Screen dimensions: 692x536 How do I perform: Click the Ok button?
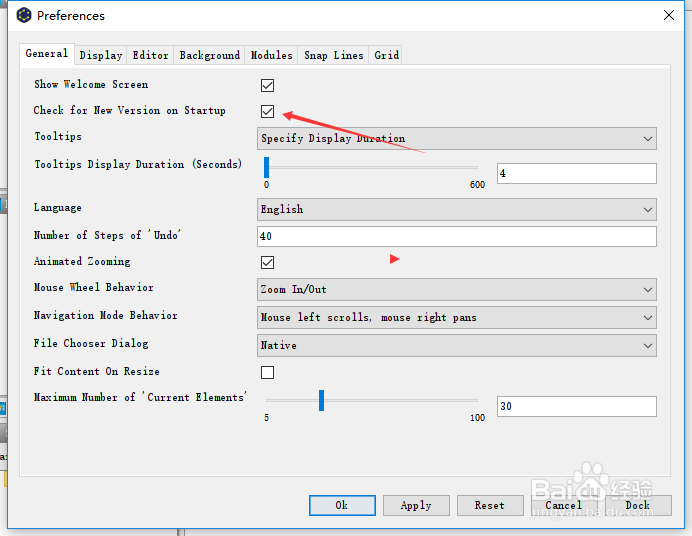tap(342, 505)
